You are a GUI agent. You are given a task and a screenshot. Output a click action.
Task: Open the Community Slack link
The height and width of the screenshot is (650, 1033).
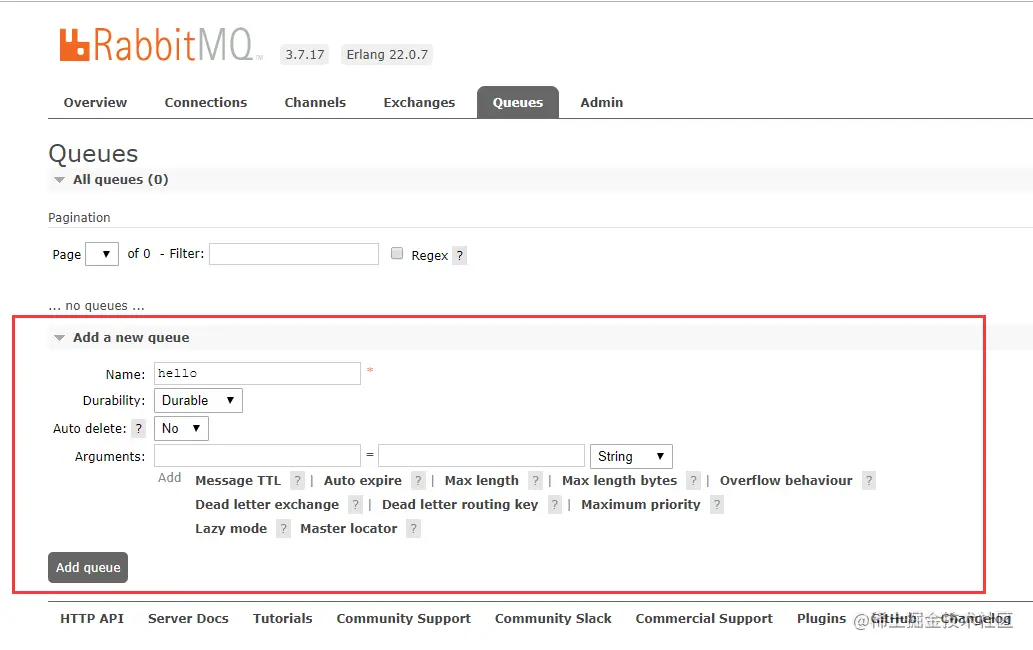coord(553,619)
